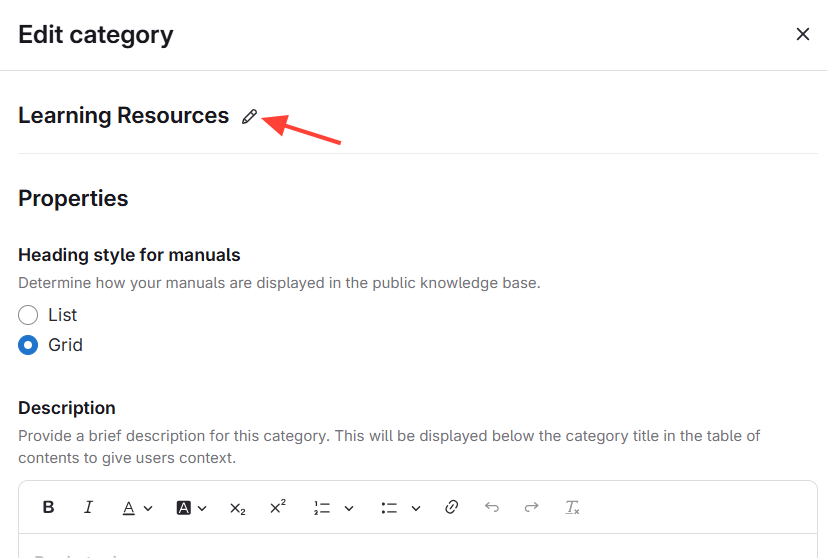Pick the background highlight color swatch
Viewport: 827px width, 558px height.
(183, 508)
